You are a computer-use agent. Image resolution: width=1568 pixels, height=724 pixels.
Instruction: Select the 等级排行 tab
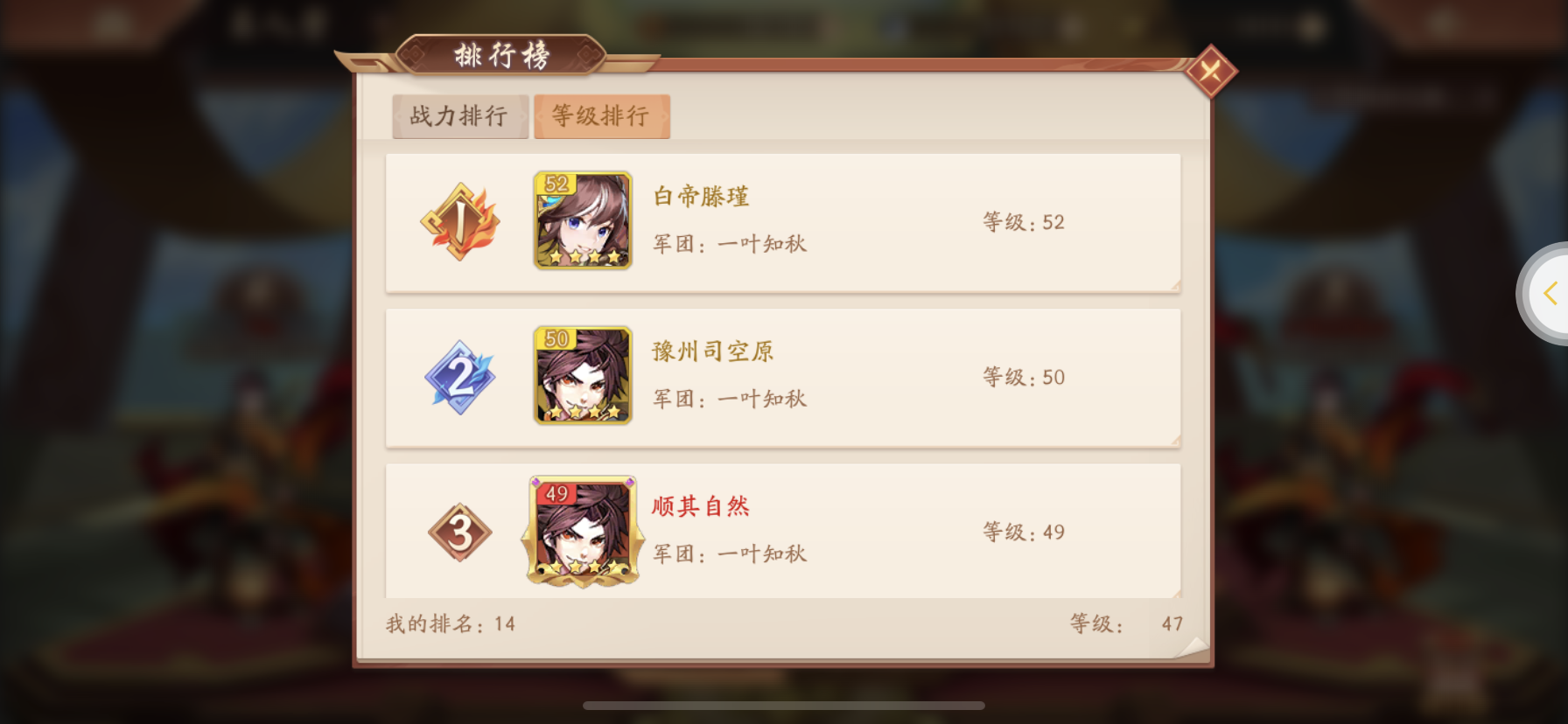pos(602,116)
